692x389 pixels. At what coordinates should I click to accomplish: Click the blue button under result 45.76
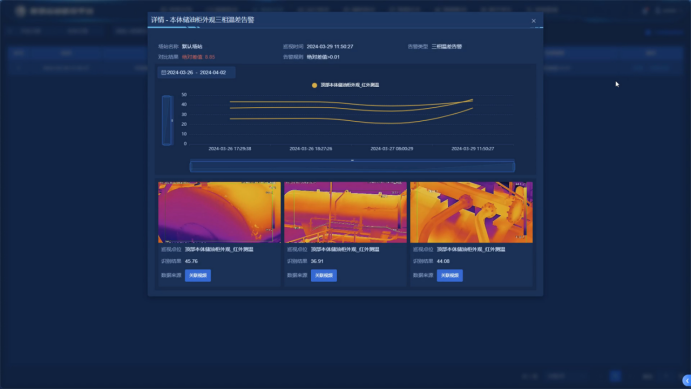pyautogui.click(x=198, y=276)
